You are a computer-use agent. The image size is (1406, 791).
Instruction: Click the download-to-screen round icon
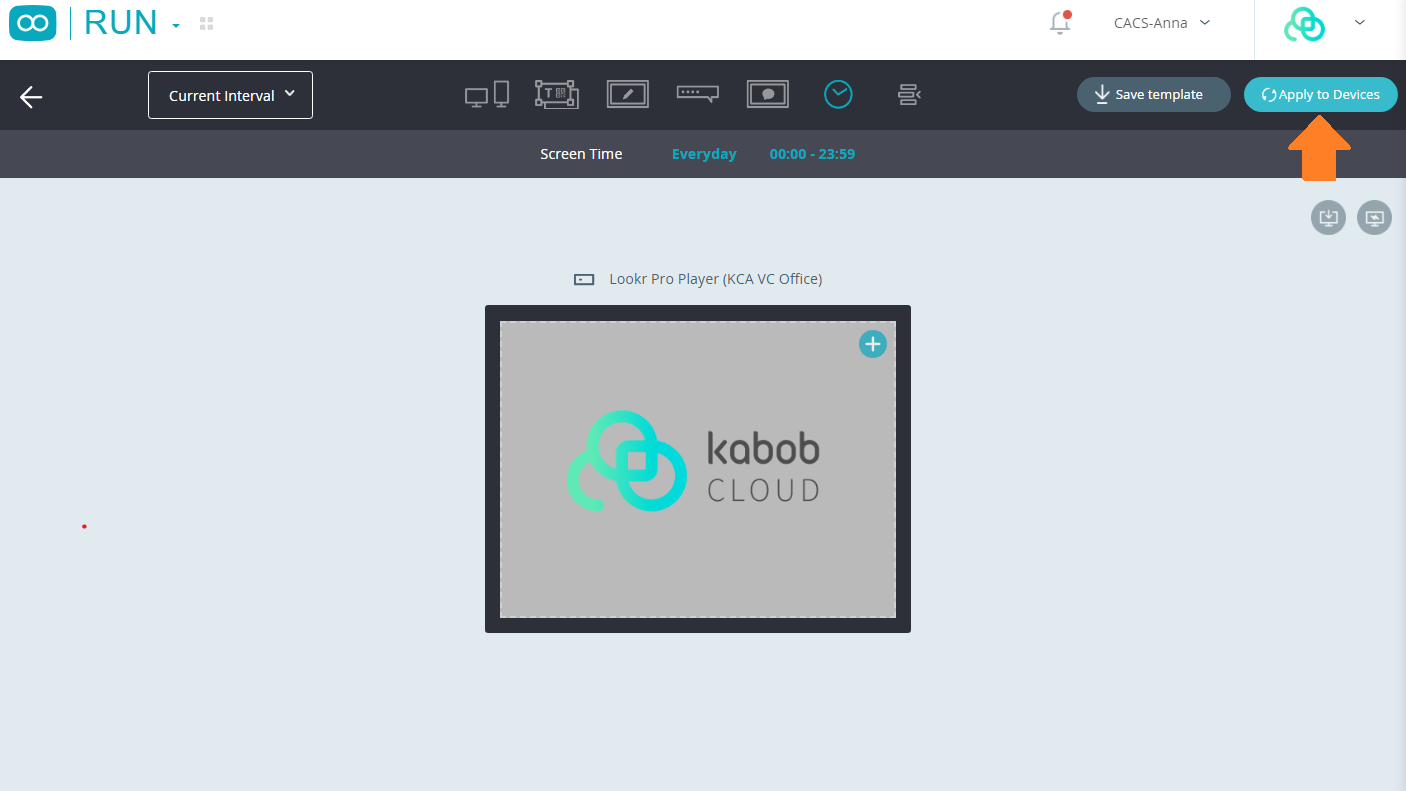tap(1328, 217)
